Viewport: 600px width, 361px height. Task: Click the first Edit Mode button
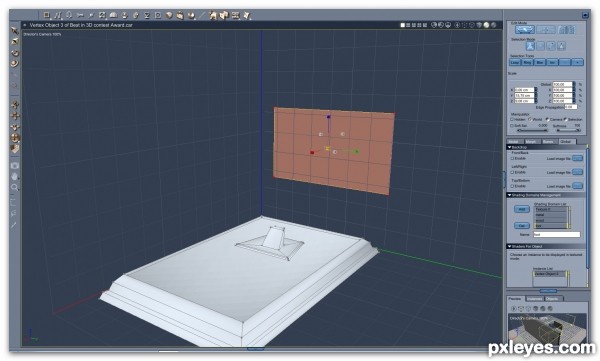pyautogui.click(x=525, y=29)
